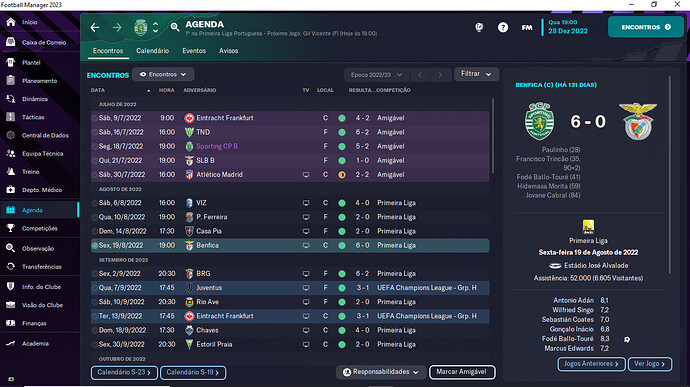
Task: Open Transferências in the sidebar
Action: 41,267
